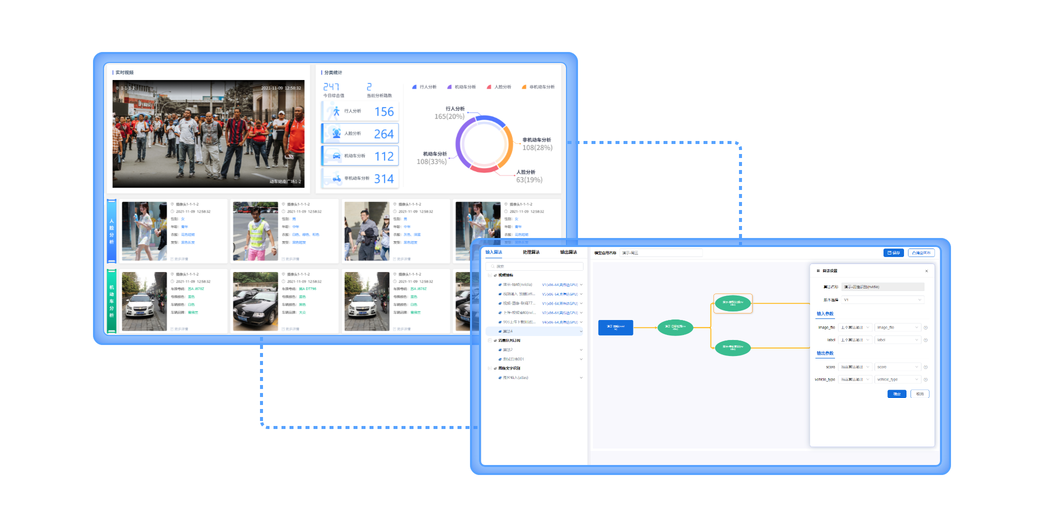Open the version selection dropdown showing V1
This screenshot has height=526, width=1043.
(881, 300)
